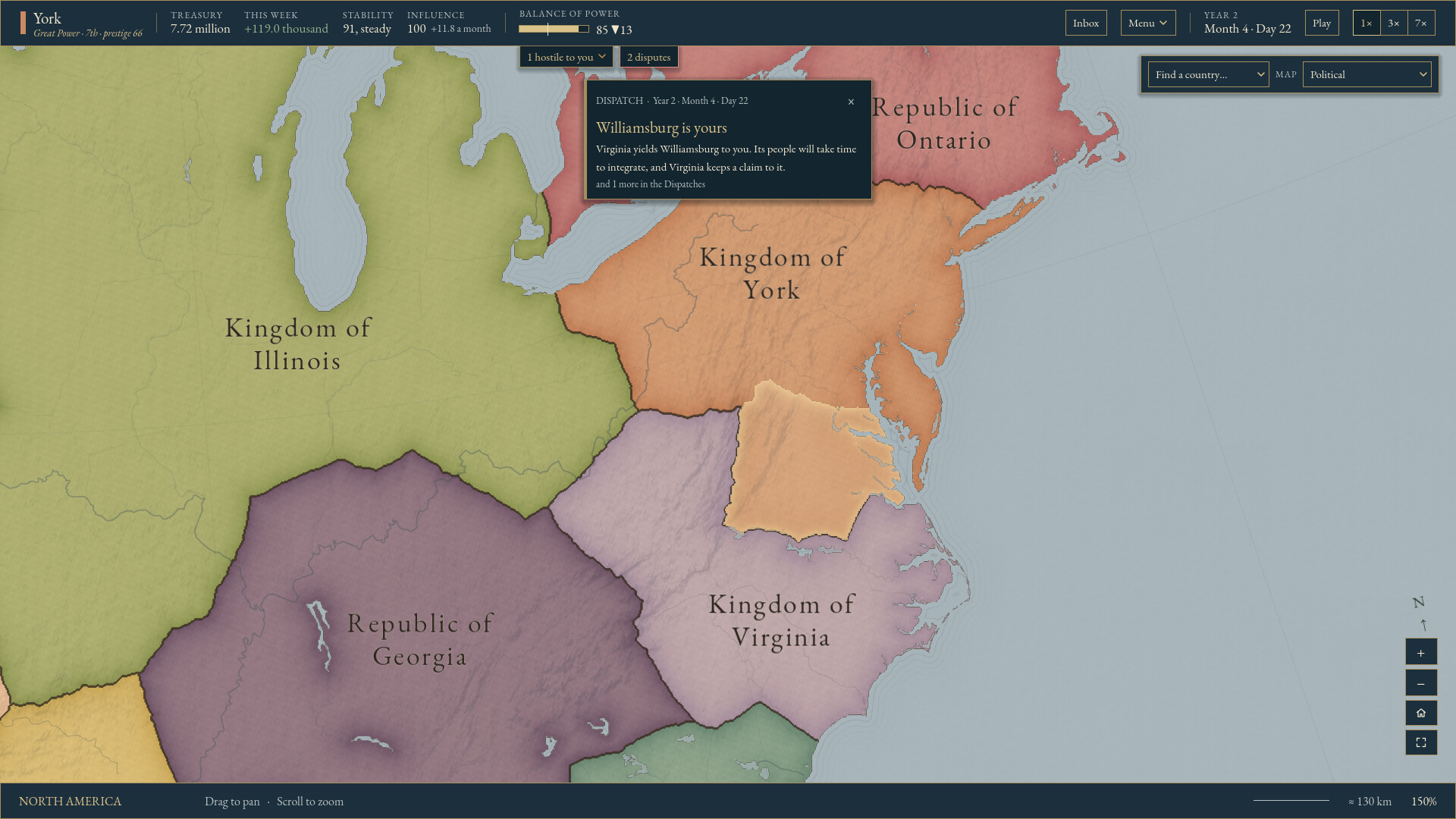Open the '2 disputes' panel
Screen dimensions: 1456x819
649,57
